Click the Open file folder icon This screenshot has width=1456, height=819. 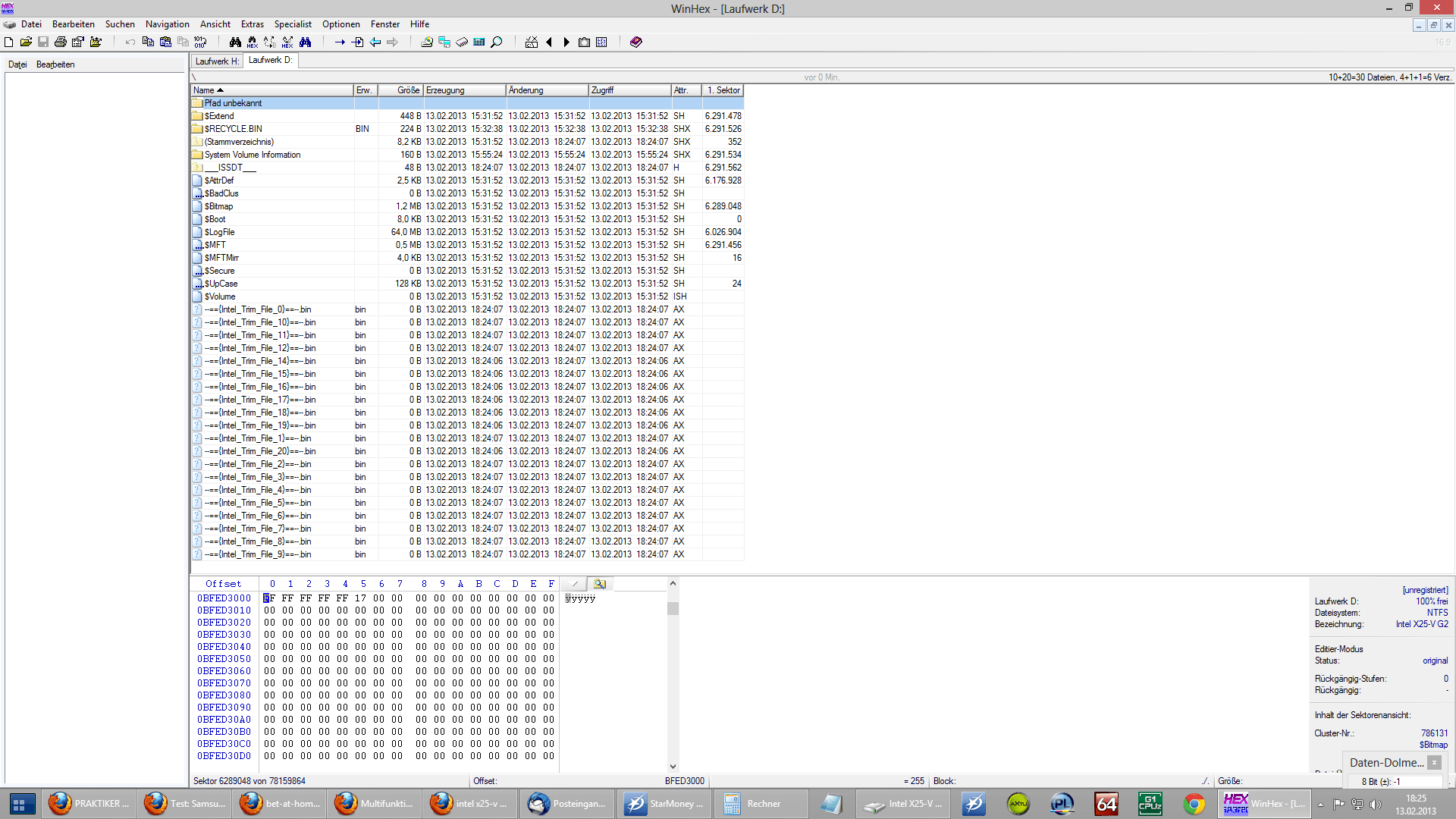(26, 42)
